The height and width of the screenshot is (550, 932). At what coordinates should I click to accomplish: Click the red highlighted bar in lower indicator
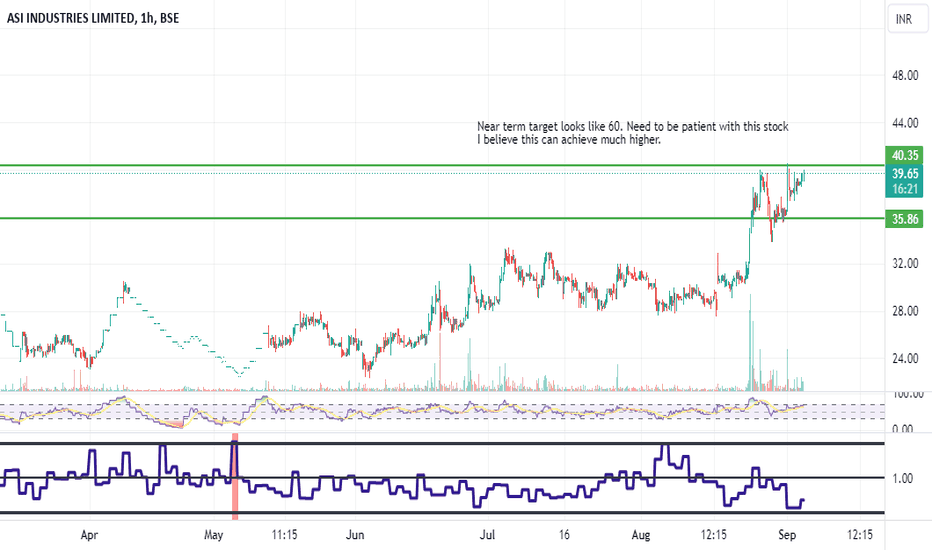pos(235,476)
